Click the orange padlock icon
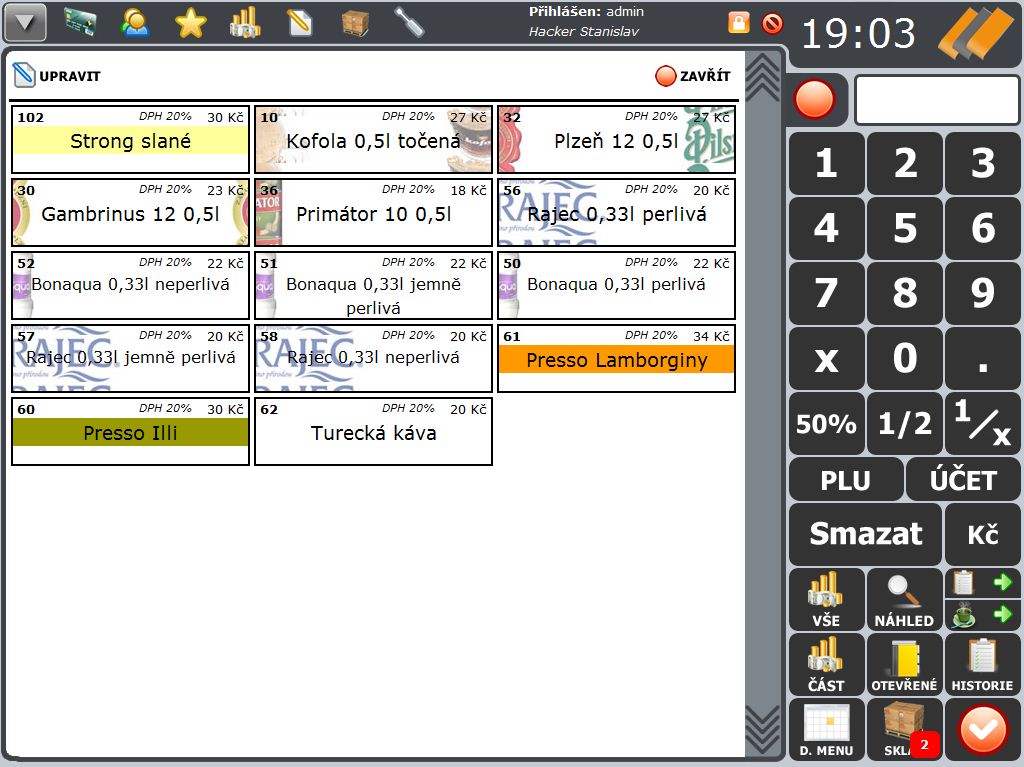Screen dimensions: 1024x767 coord(739,23)
